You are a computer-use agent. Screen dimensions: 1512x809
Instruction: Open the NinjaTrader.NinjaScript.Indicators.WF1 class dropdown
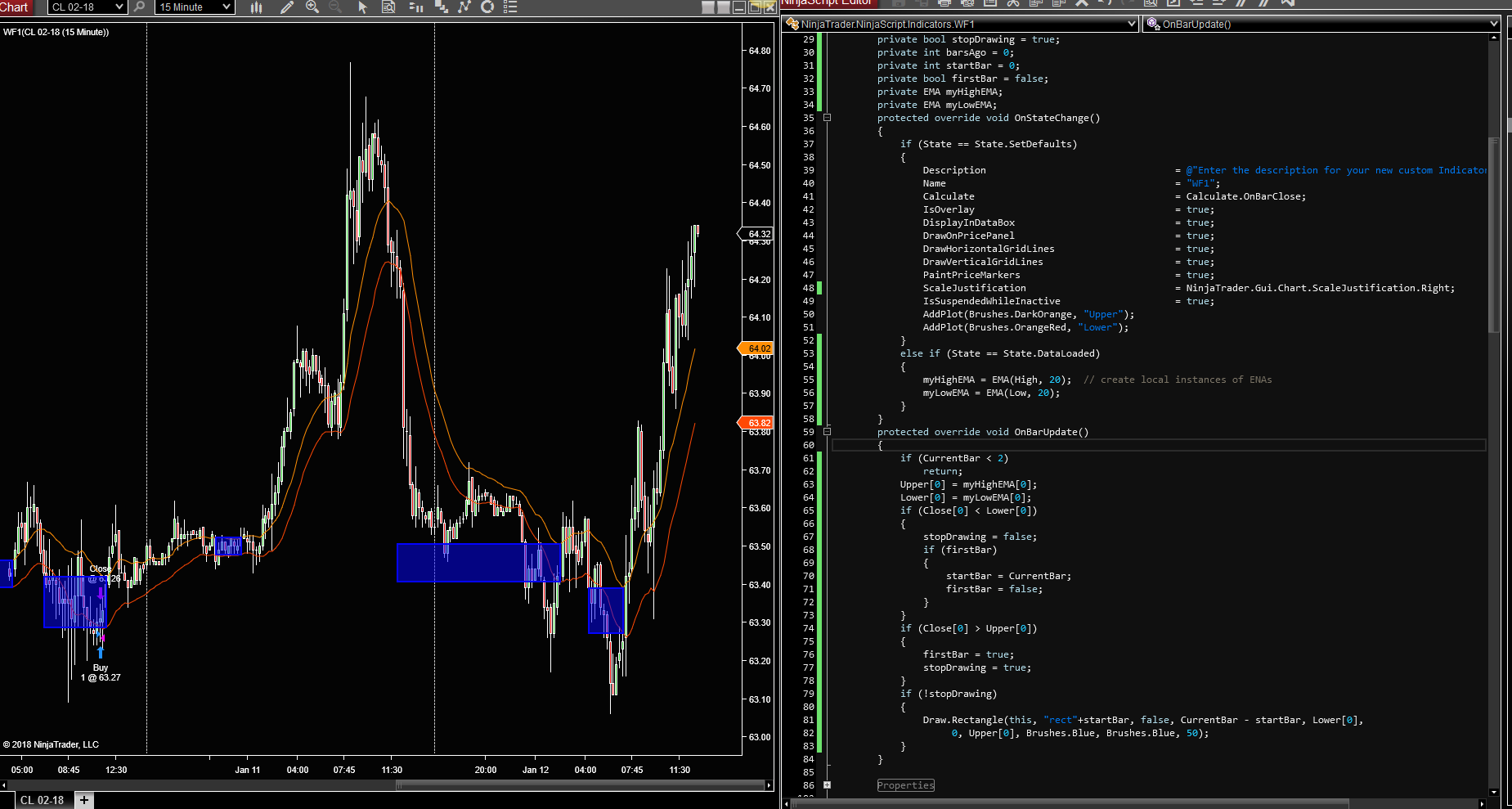click(x=961, y=25)
